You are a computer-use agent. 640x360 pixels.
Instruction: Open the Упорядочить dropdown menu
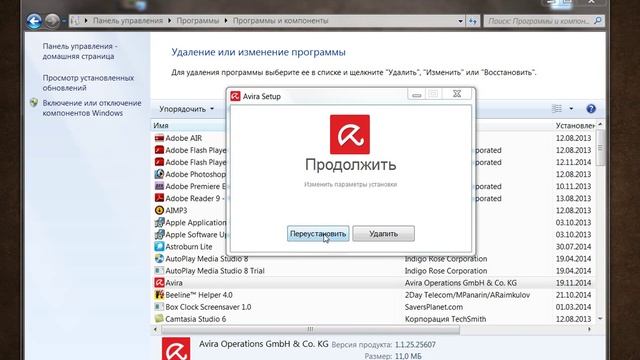coord(187,109)
